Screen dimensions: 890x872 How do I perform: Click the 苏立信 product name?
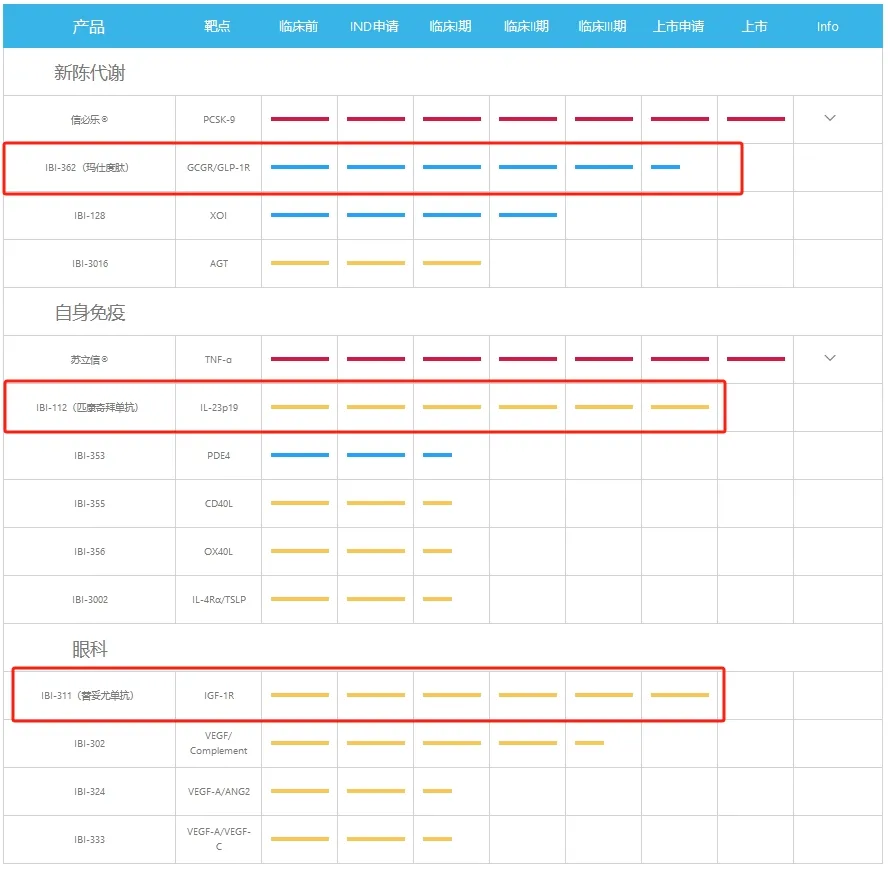[x=88, y=360]
